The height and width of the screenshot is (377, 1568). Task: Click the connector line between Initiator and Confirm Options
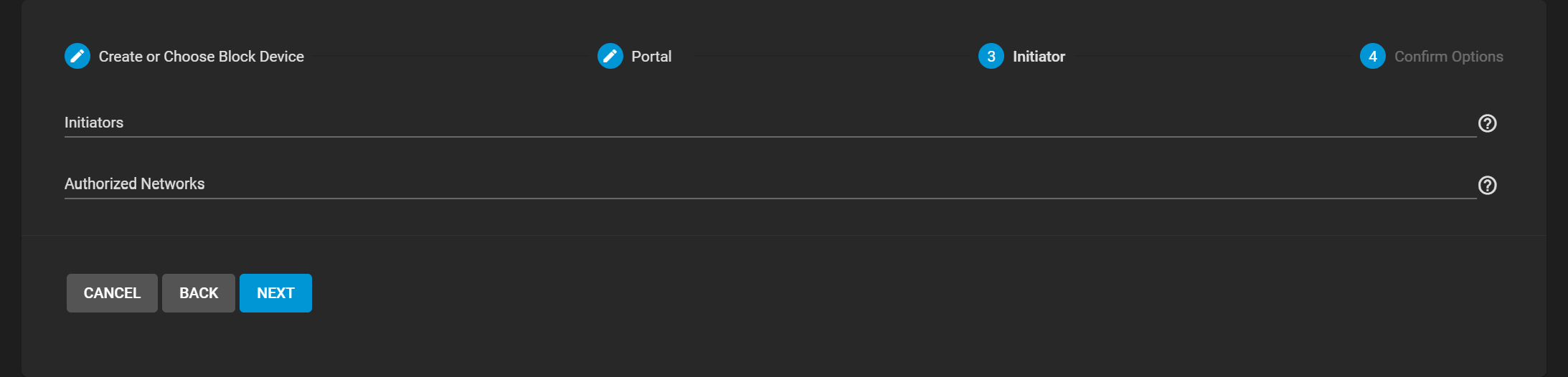[x=1213, y=56]
